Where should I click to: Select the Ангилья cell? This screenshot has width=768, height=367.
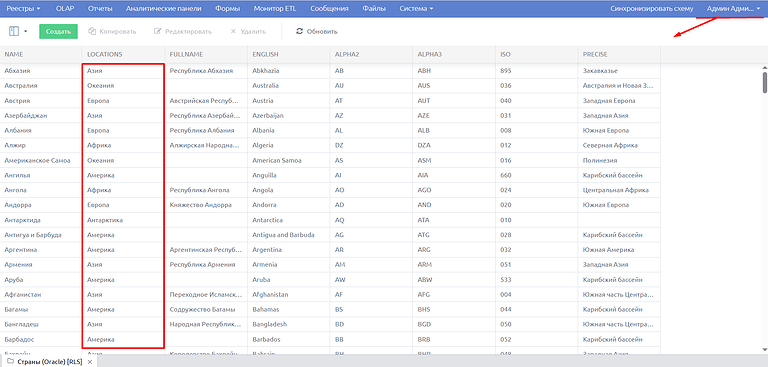pos(41,175)
